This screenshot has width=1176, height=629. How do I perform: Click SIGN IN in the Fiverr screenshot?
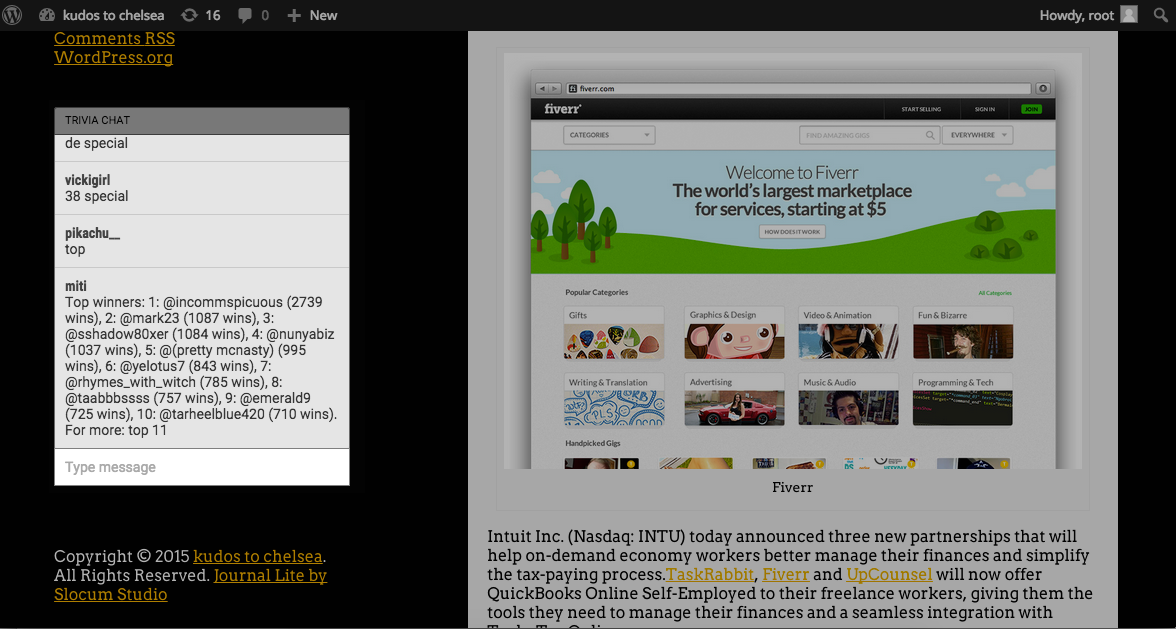(985, 109)
